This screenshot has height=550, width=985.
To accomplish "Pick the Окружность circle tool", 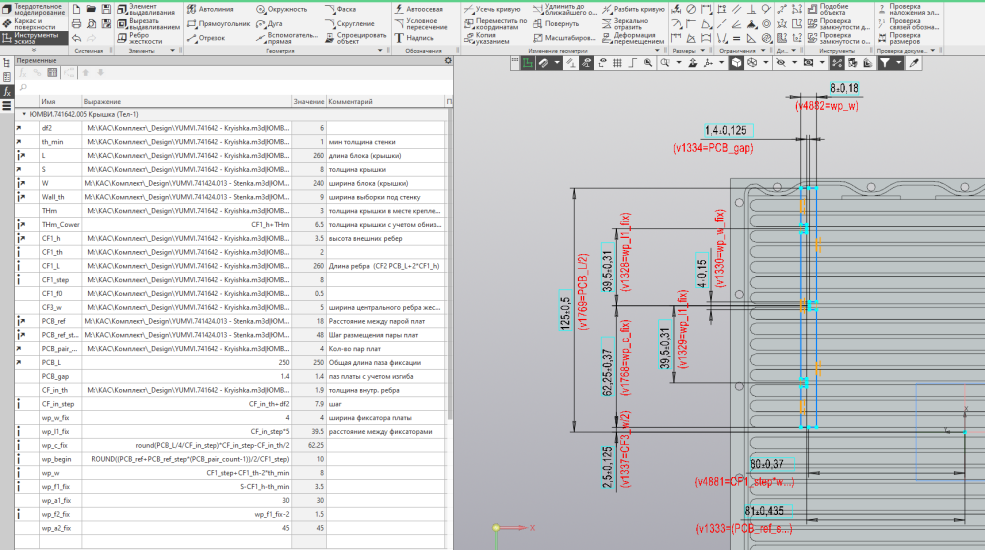I will pyautogui.click(x=281, y=8).
